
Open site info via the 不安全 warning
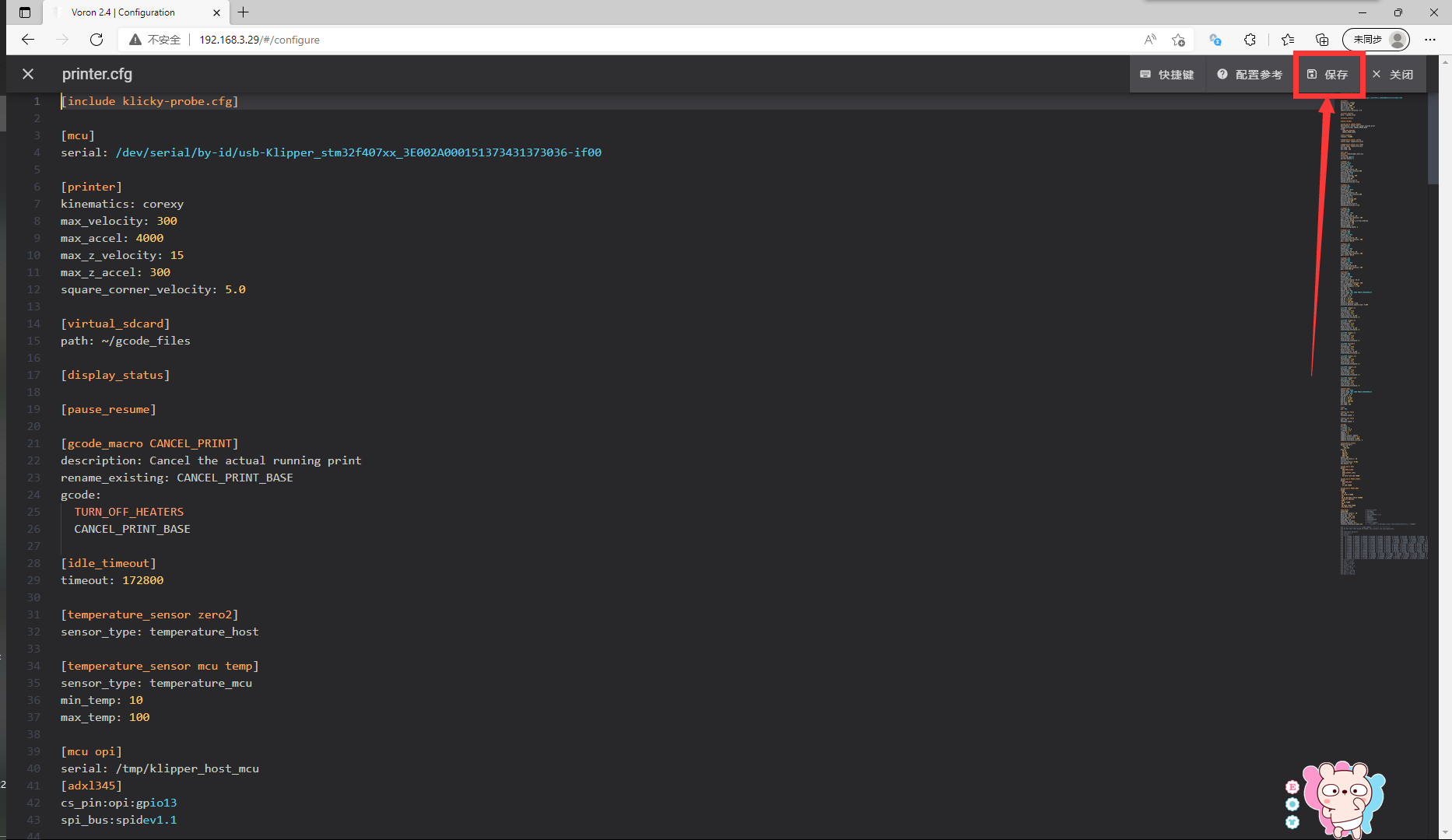pos(154,40)
